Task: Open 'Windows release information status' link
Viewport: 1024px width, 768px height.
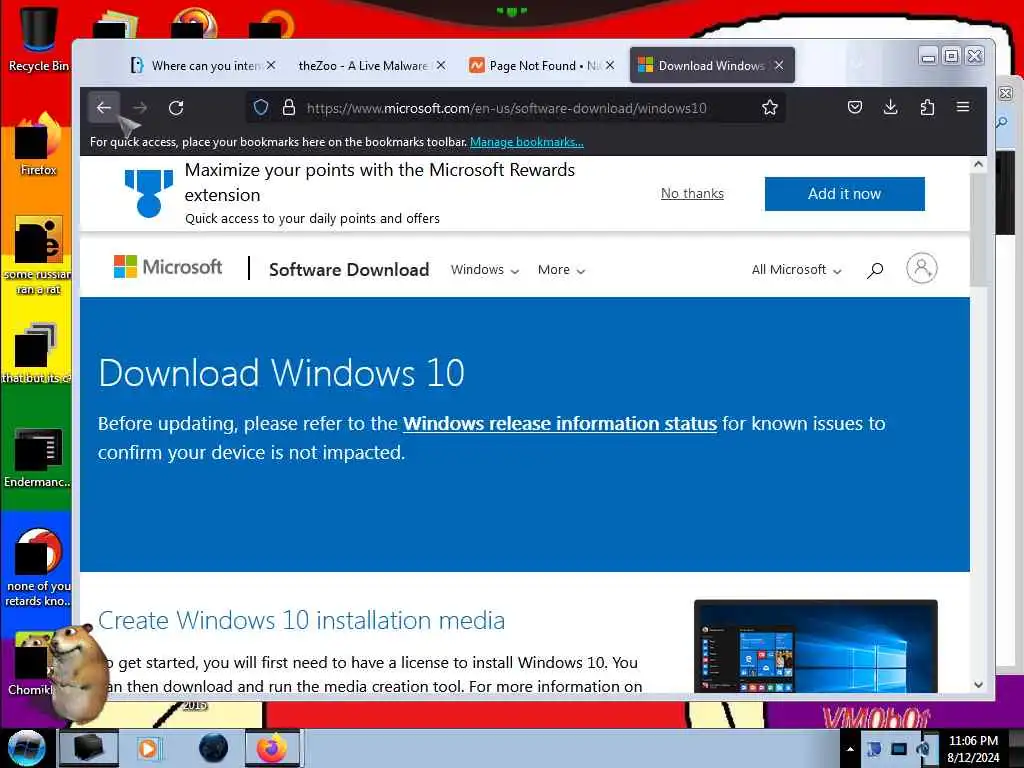Action: (x=560, y=424)
